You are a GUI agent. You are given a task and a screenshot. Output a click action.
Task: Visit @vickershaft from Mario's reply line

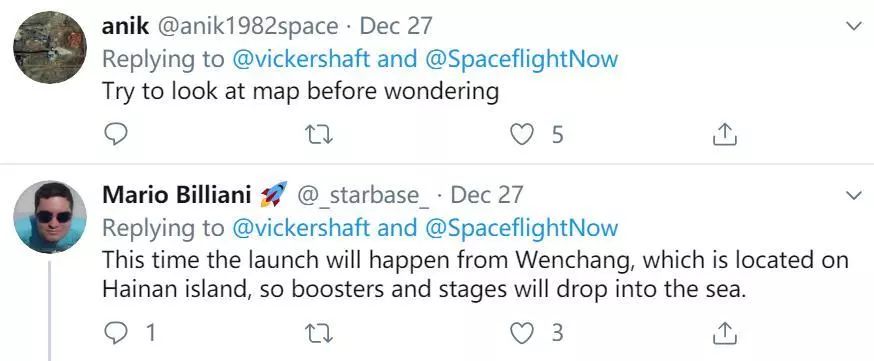pos(300,228)
